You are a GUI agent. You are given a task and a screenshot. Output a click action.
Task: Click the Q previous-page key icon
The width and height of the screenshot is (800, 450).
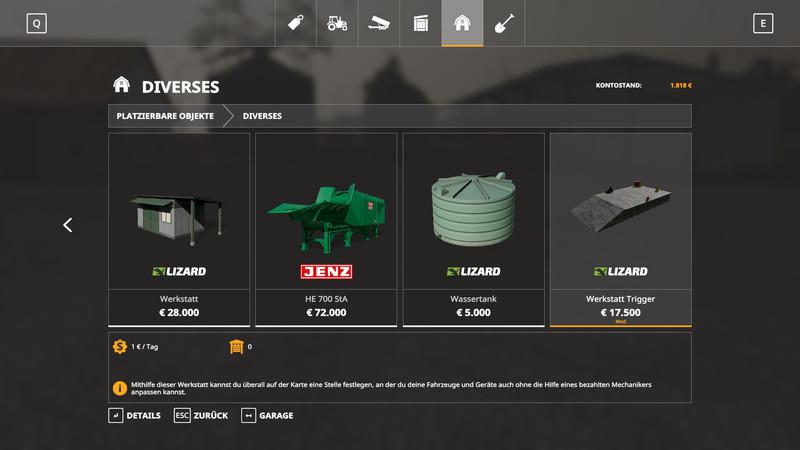point(37,23)
